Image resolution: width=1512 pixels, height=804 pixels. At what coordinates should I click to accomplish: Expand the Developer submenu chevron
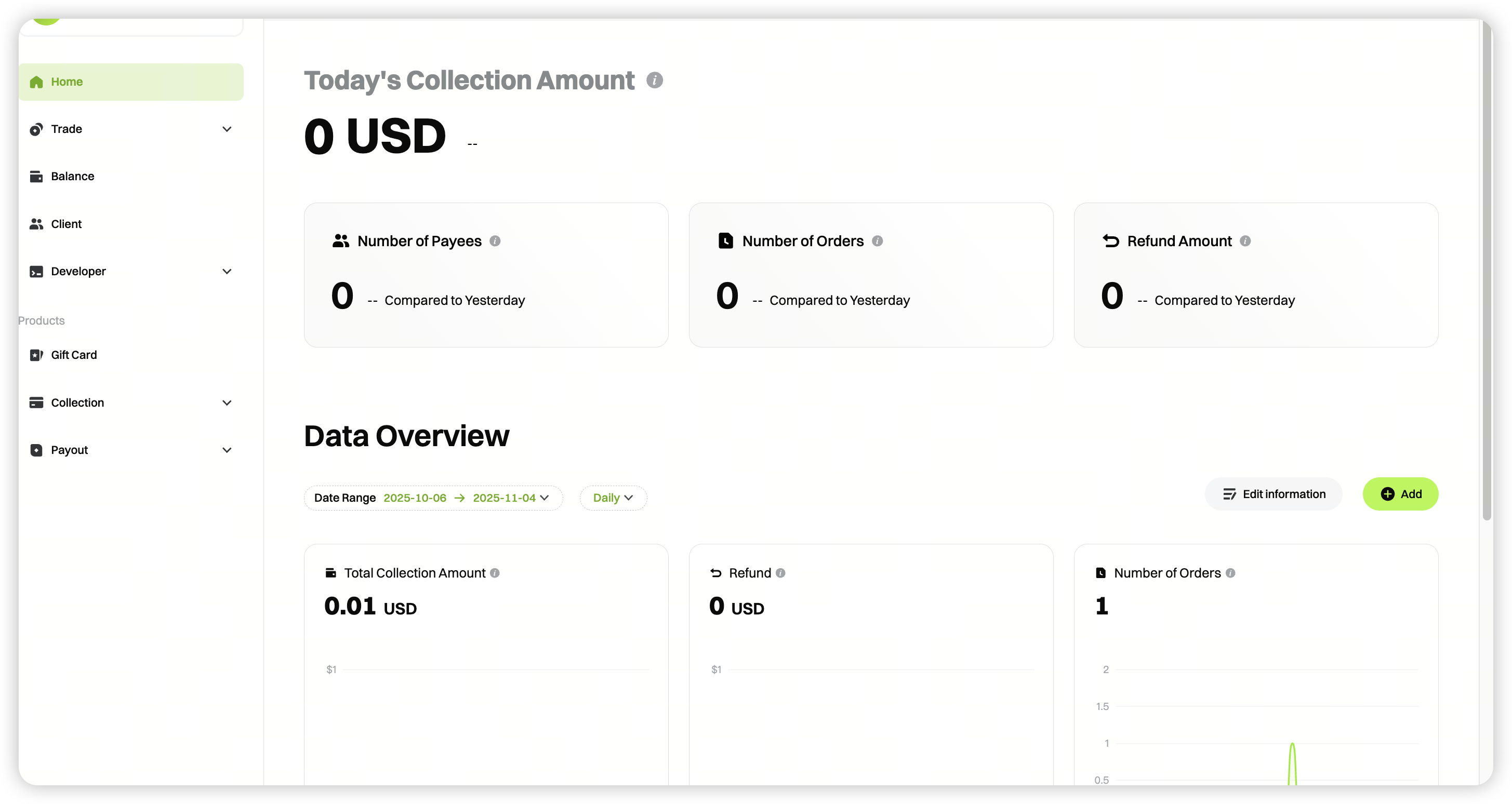click(227, 271)
